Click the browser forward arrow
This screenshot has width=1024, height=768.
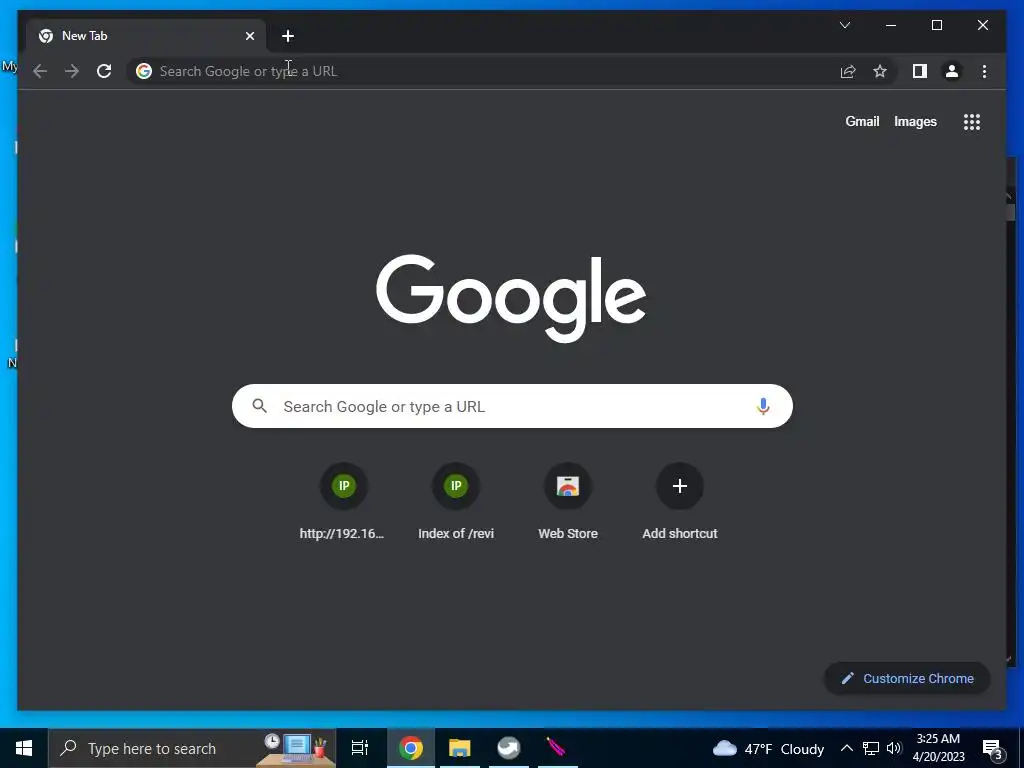(72, 71)
